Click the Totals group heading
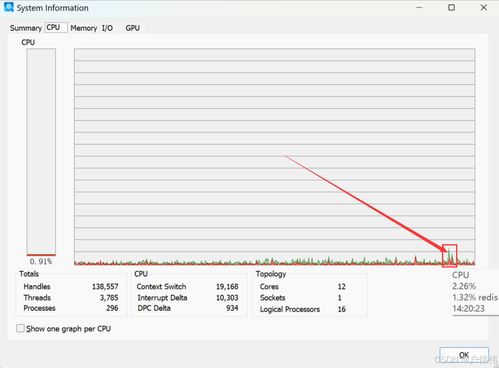Screen dimensions: 499x368 [29, 274]
